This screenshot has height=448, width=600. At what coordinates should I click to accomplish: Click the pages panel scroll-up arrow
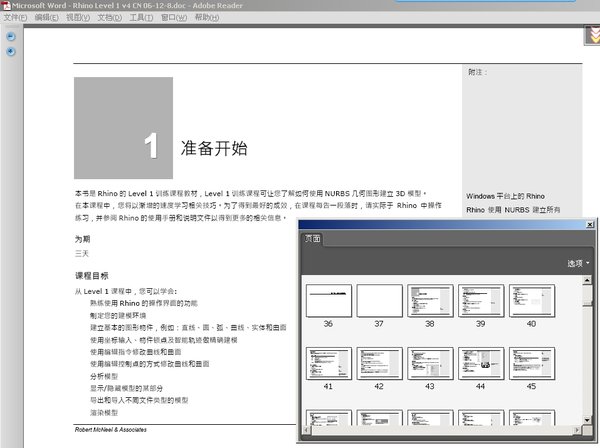click(587, 280)
